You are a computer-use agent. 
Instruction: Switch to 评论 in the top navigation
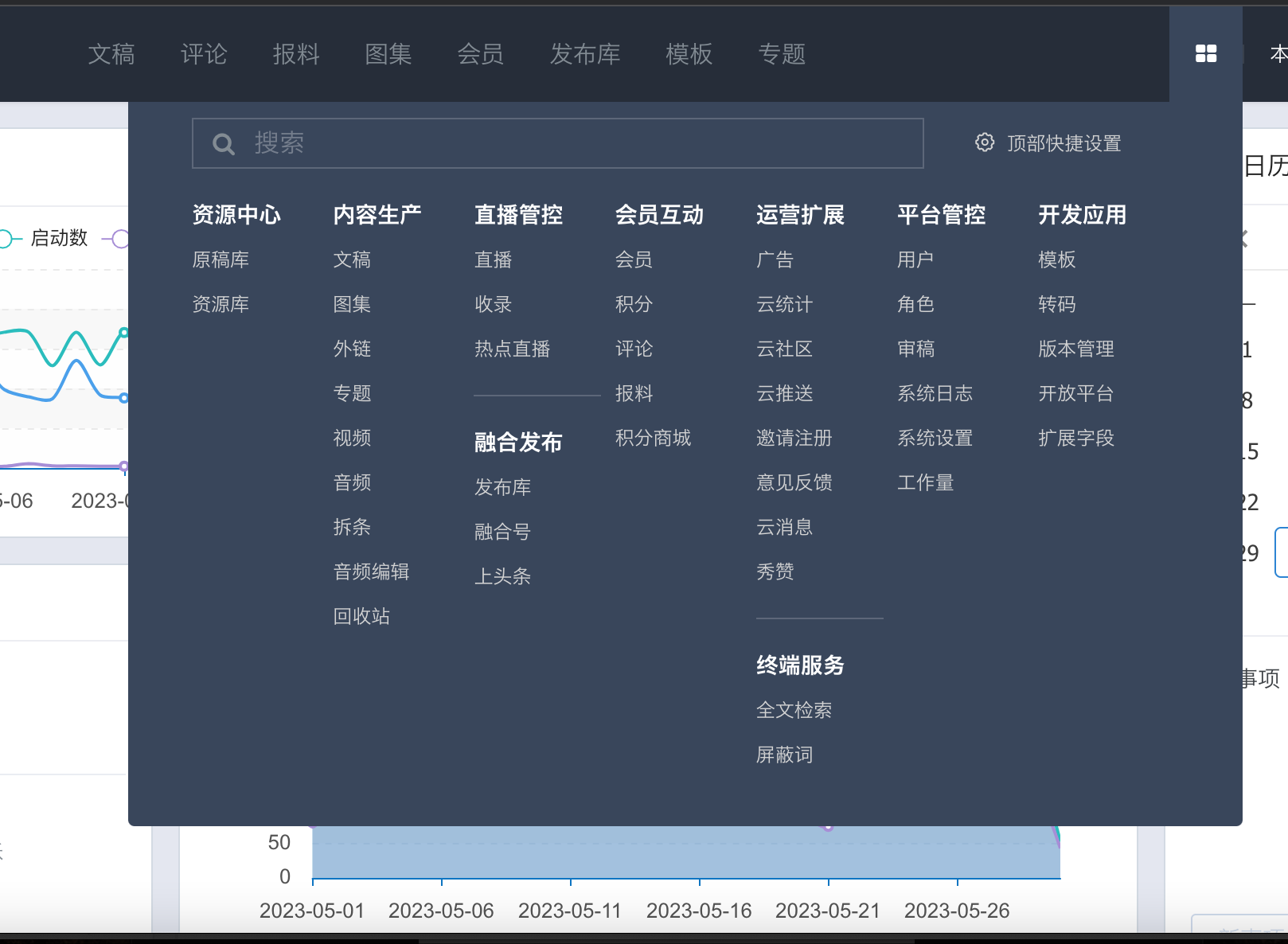(x=204, y=54)
